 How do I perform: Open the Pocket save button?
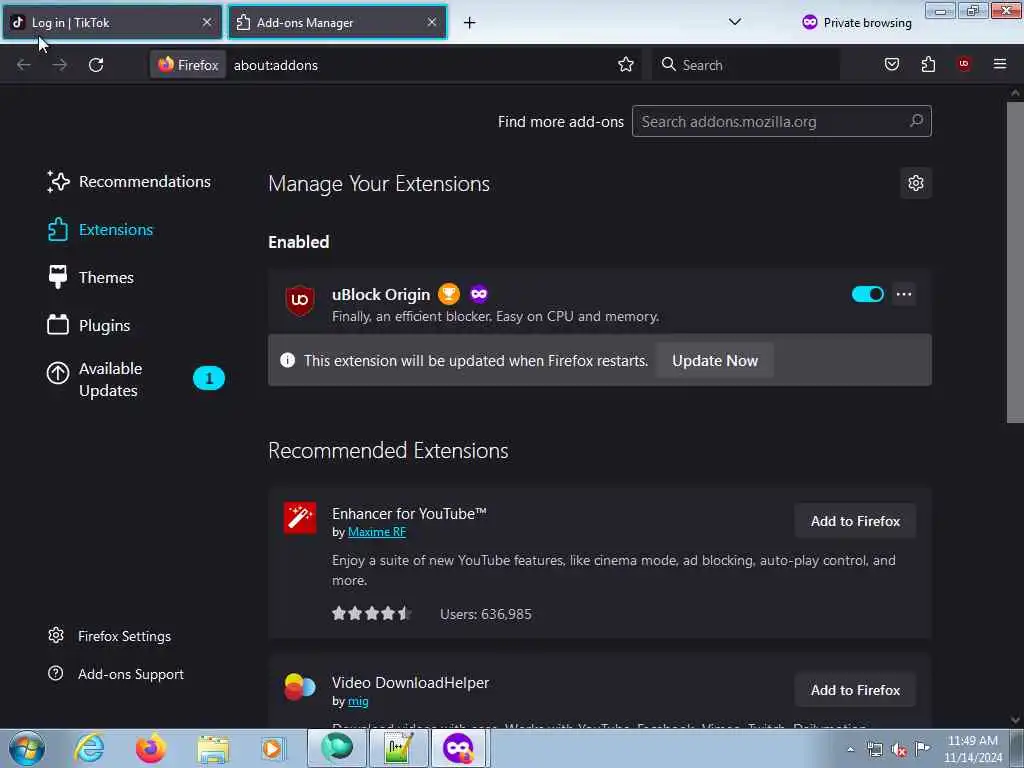[x=891, y=65]
